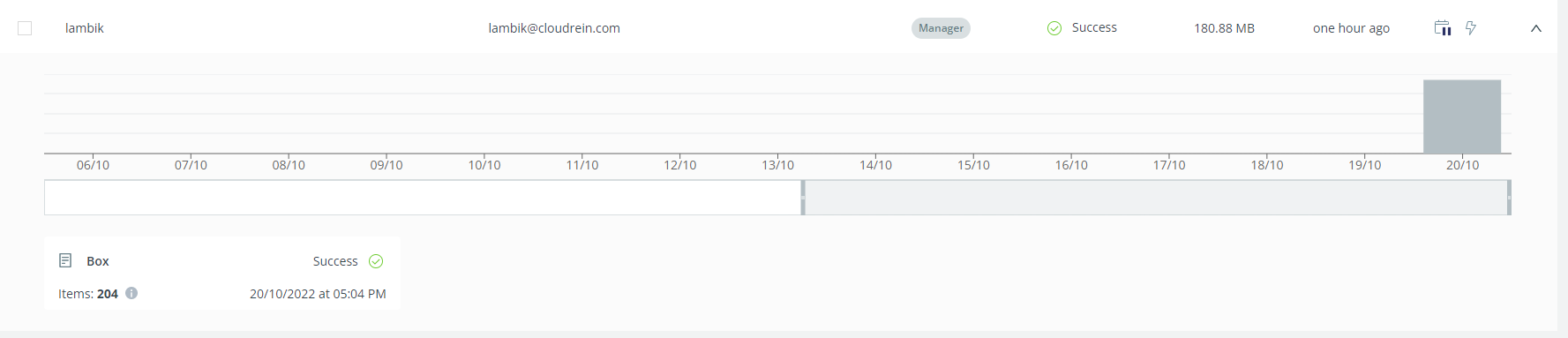
Task: Click the 180.88 MB size value
Action: point(1224,28)
